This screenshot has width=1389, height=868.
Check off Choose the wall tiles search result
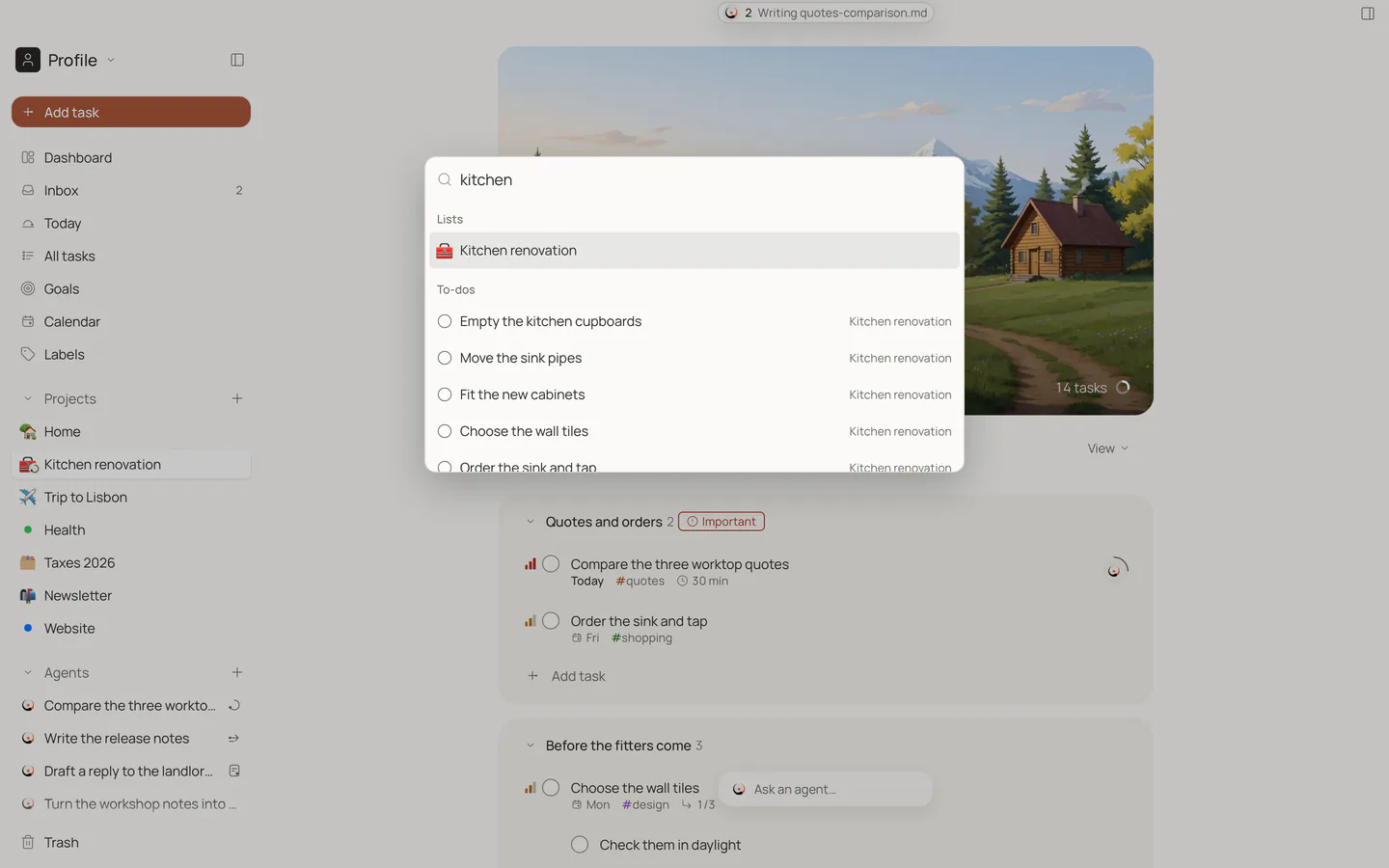point(445,431)
